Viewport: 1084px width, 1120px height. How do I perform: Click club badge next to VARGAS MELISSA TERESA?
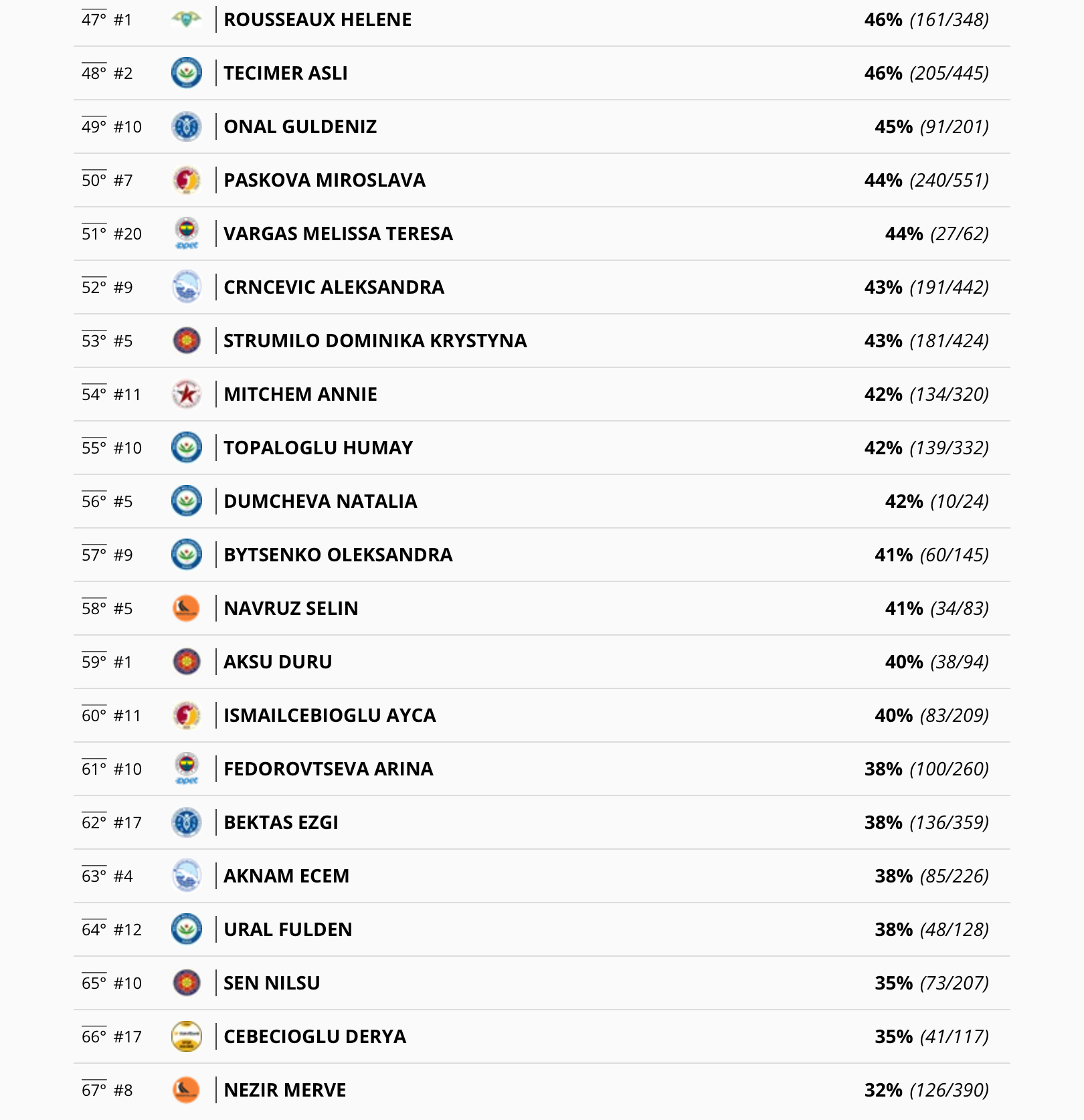[187, 233]
